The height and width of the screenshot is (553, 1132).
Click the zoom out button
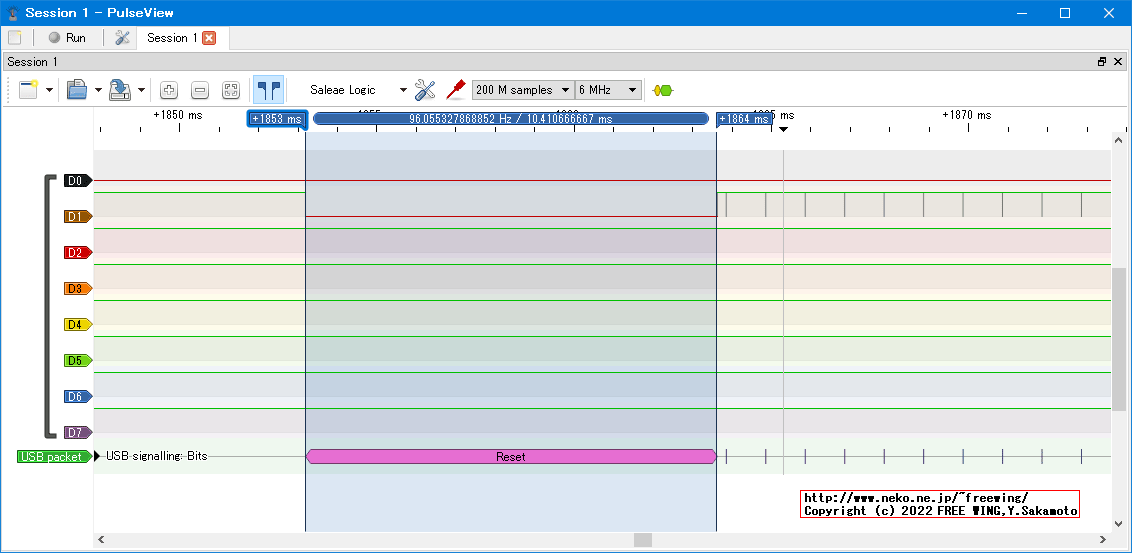pos(200,90)
